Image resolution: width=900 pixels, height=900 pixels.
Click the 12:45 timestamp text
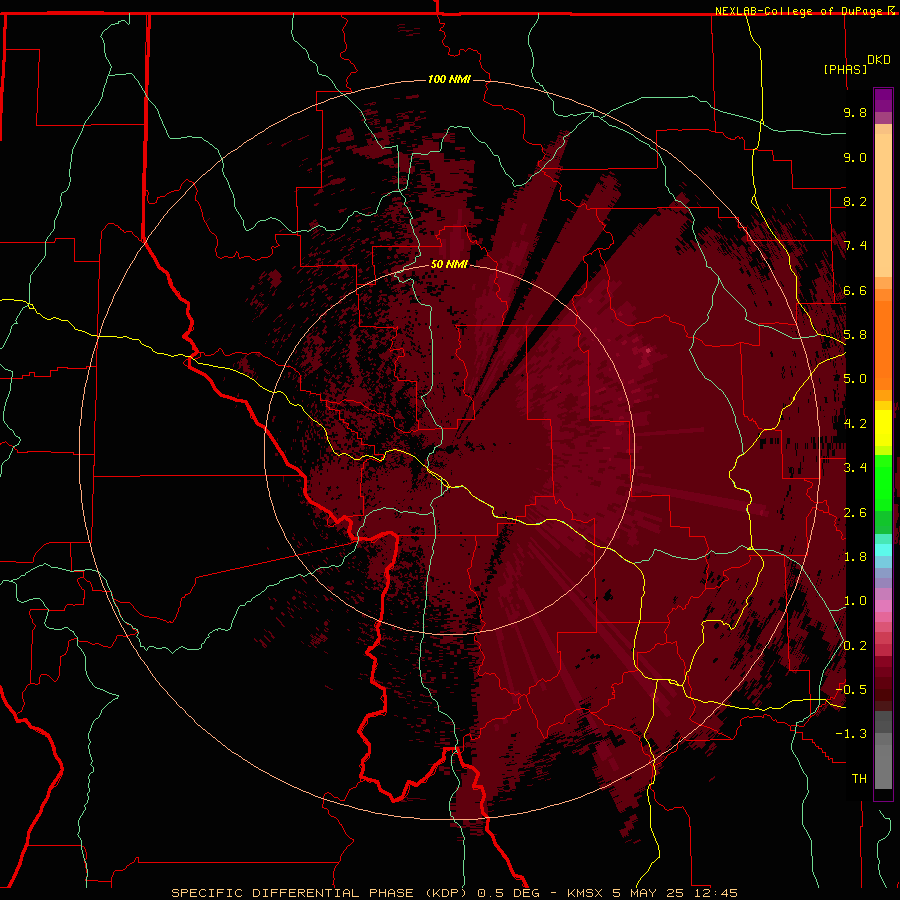point(715,893)
